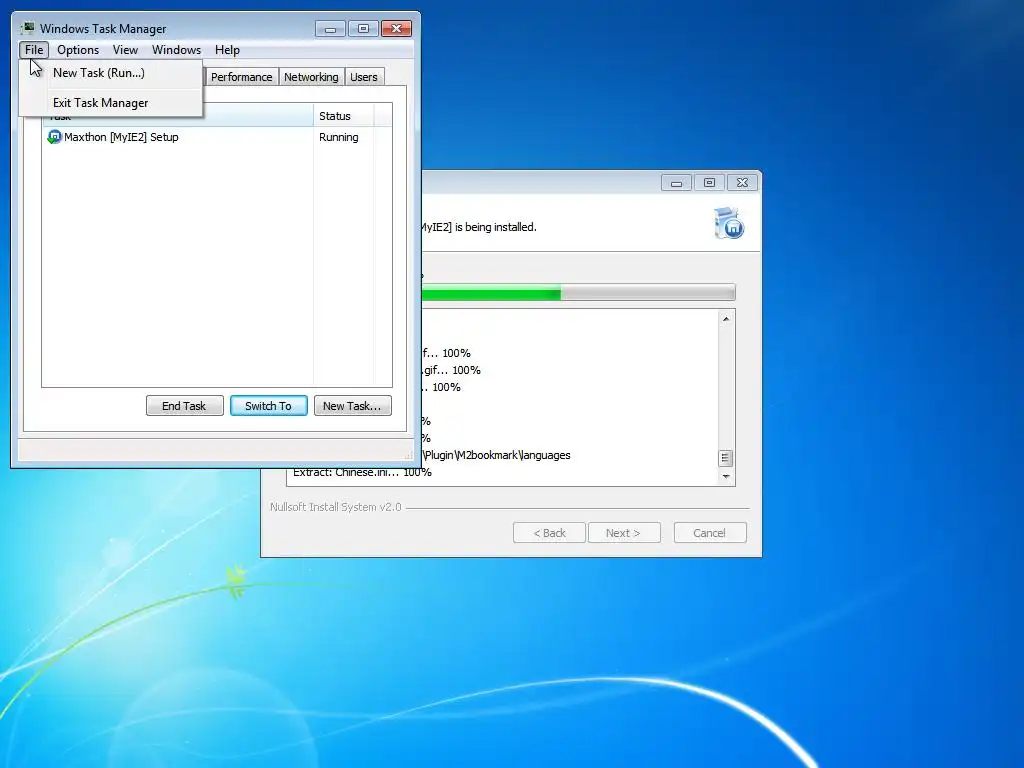Click the End Task button

click(184, 406)
